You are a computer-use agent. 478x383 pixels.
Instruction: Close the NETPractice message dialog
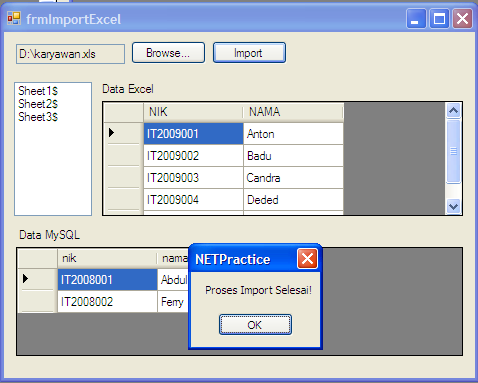307,259
